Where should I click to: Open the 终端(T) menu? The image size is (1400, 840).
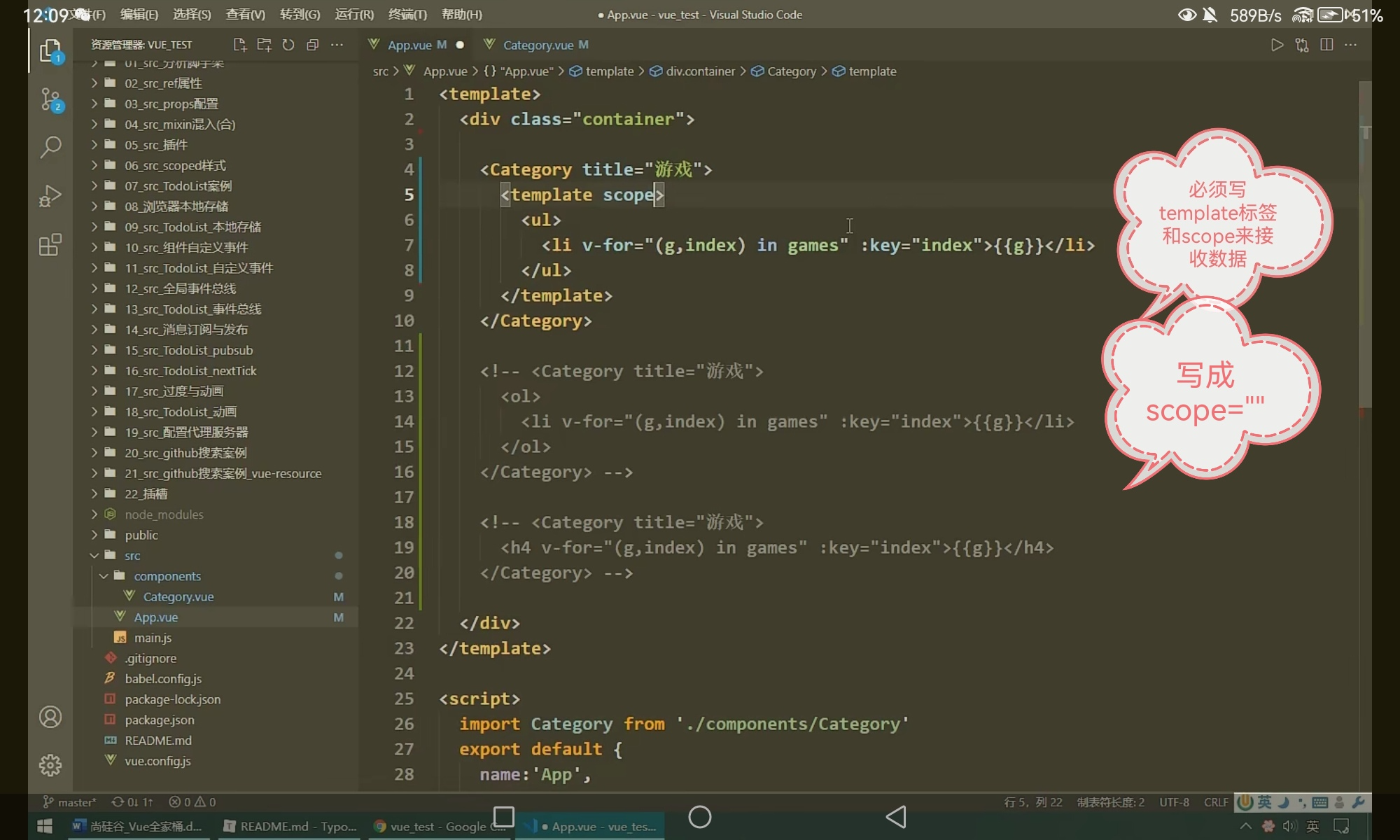pos(407,15)
